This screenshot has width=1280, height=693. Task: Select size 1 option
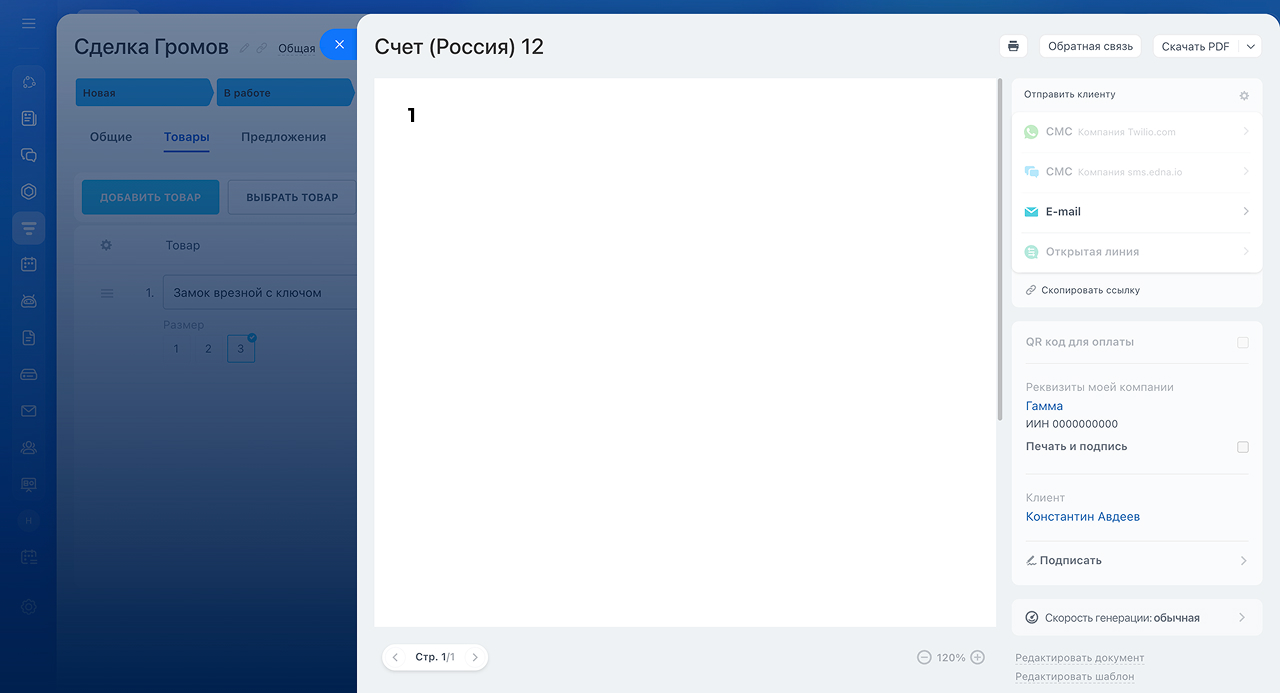(176, 349)
